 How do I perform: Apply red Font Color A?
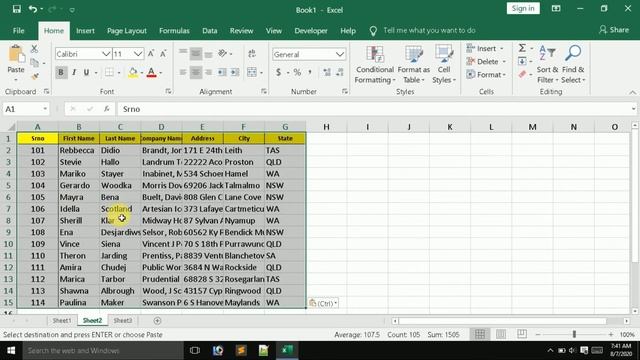point(151,72)
